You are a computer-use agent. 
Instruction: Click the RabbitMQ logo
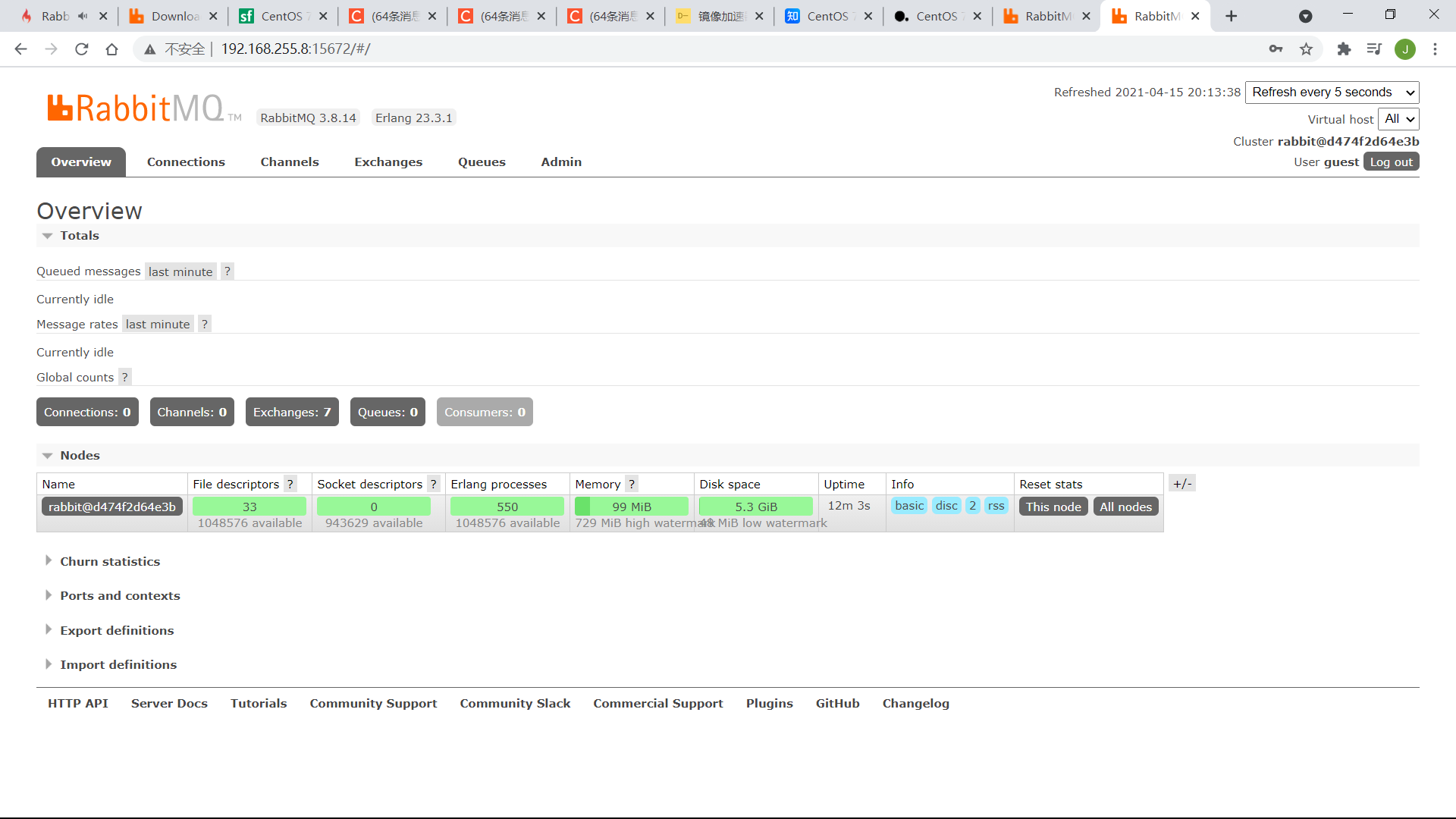tap(136, 108)
